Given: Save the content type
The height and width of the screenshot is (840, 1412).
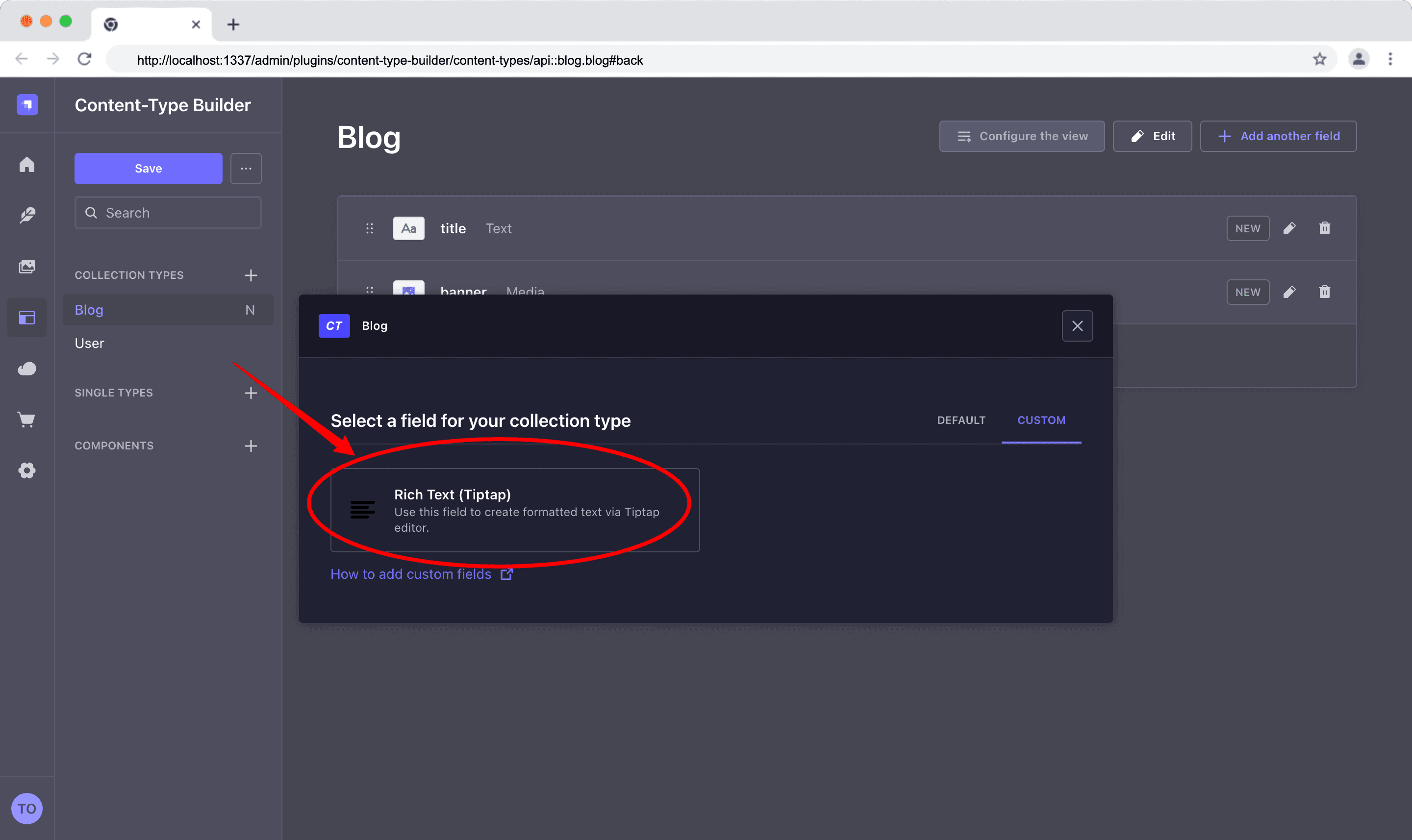Looking at the screenshot, I should pos(149,168).
